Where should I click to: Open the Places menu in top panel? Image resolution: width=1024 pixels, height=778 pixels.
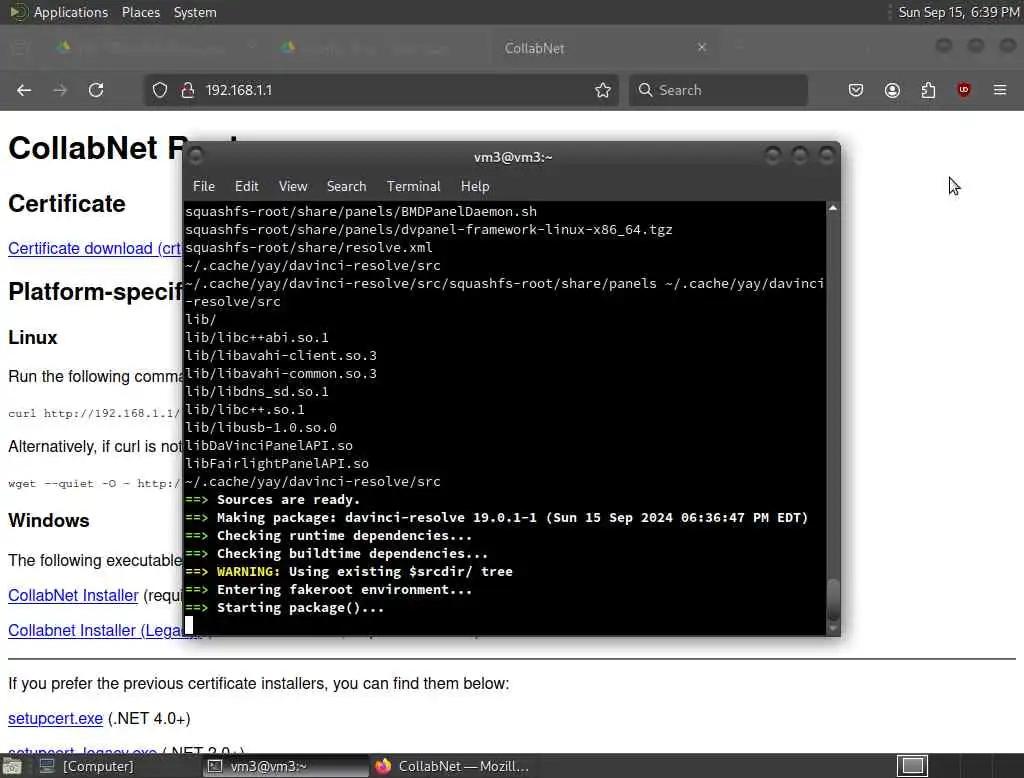coord(140,12)
